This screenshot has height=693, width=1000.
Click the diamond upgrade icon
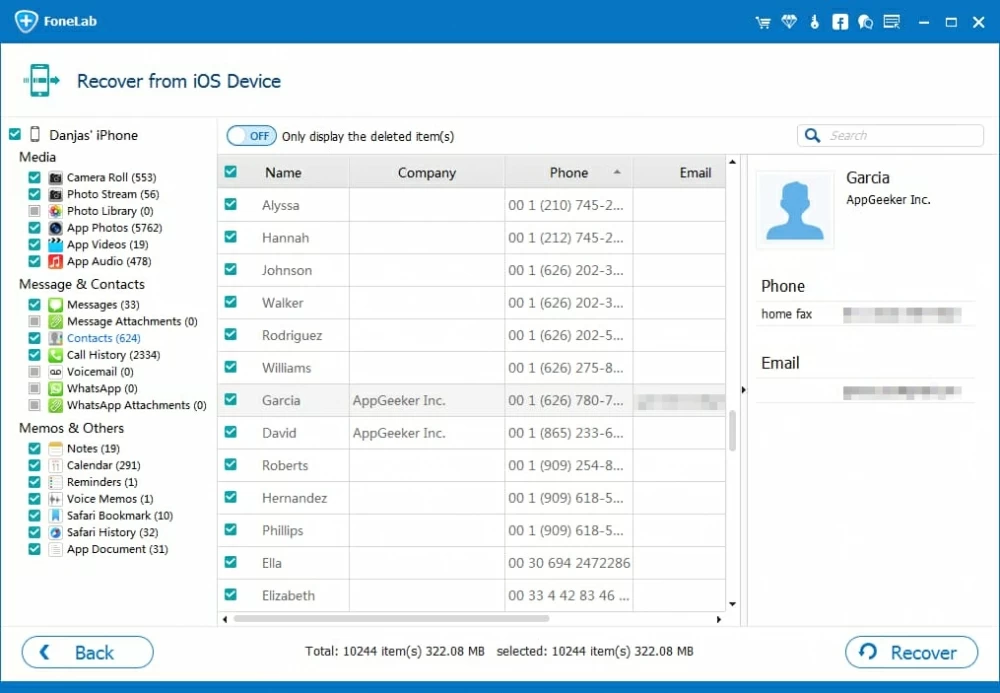point(789,22)
